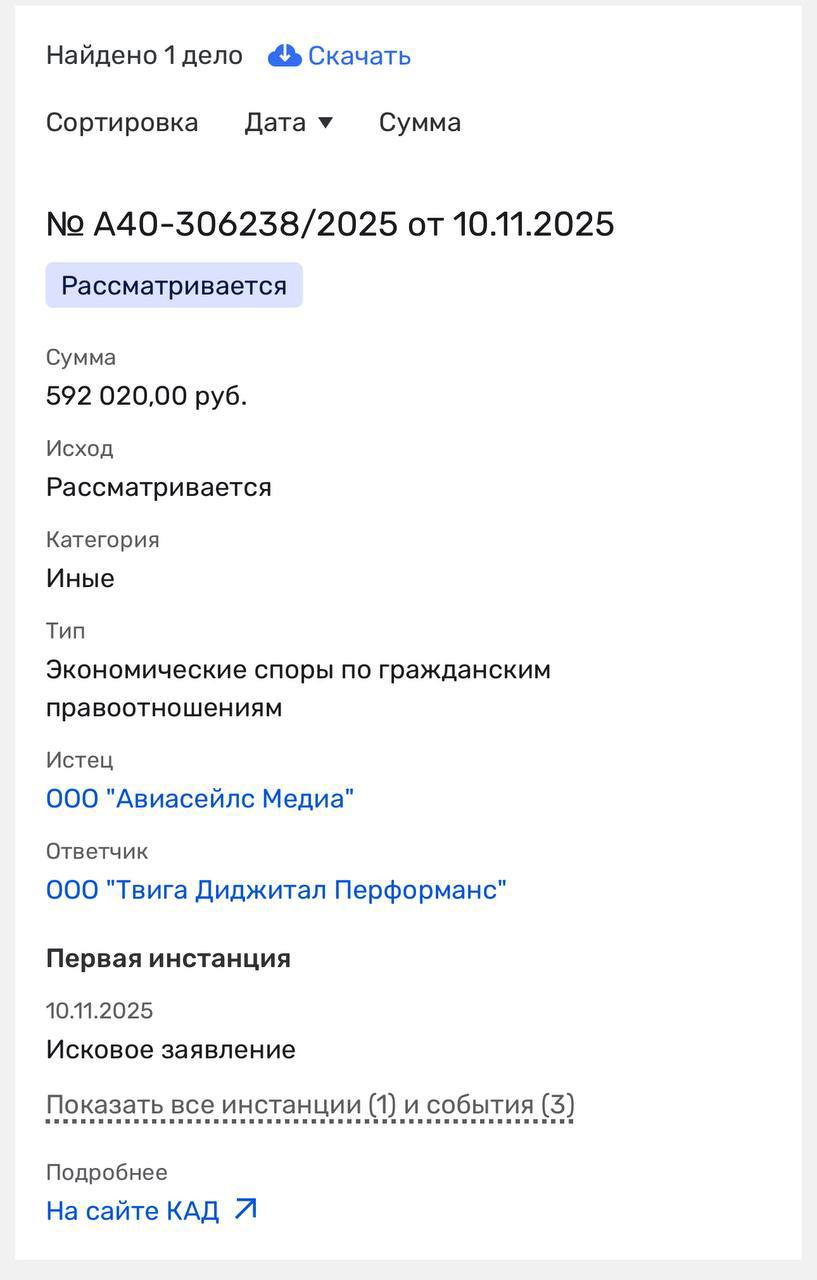Sort the results by "Сумма"
The width and height of the screenshot is (817, 1280).
tap(420, 123)
